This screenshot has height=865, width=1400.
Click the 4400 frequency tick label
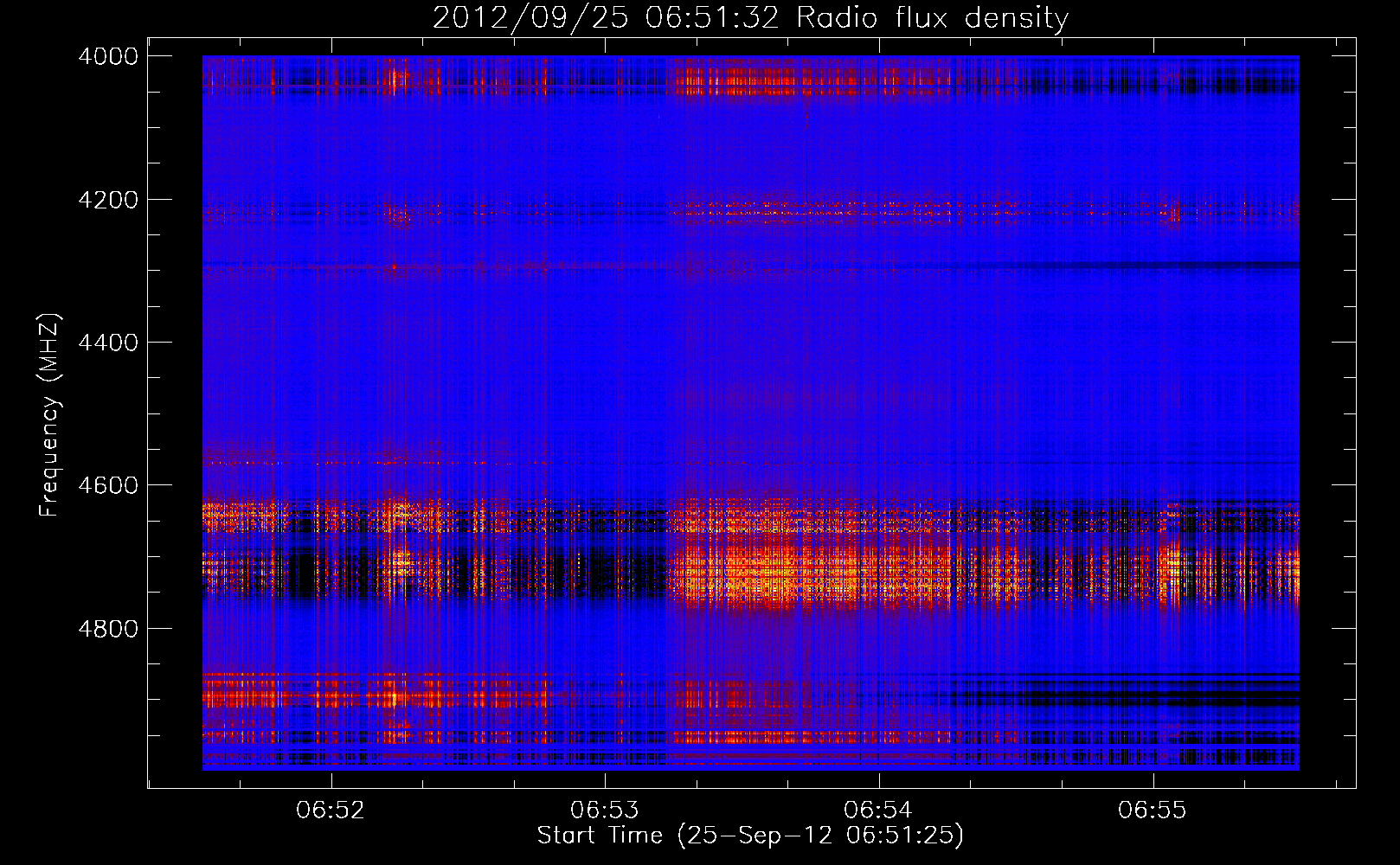click(108, 343)
